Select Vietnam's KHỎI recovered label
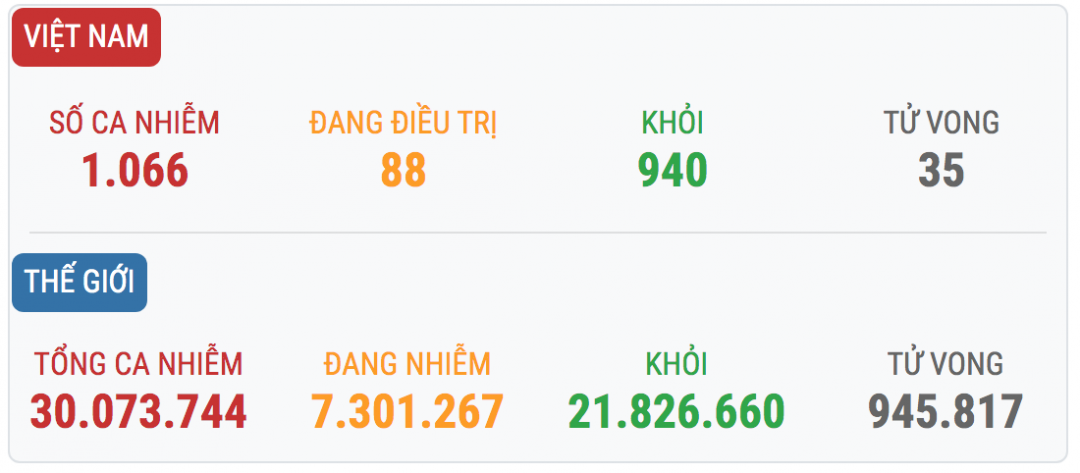1080x473 pixels. pyautogui.click(x=672, y=122)
